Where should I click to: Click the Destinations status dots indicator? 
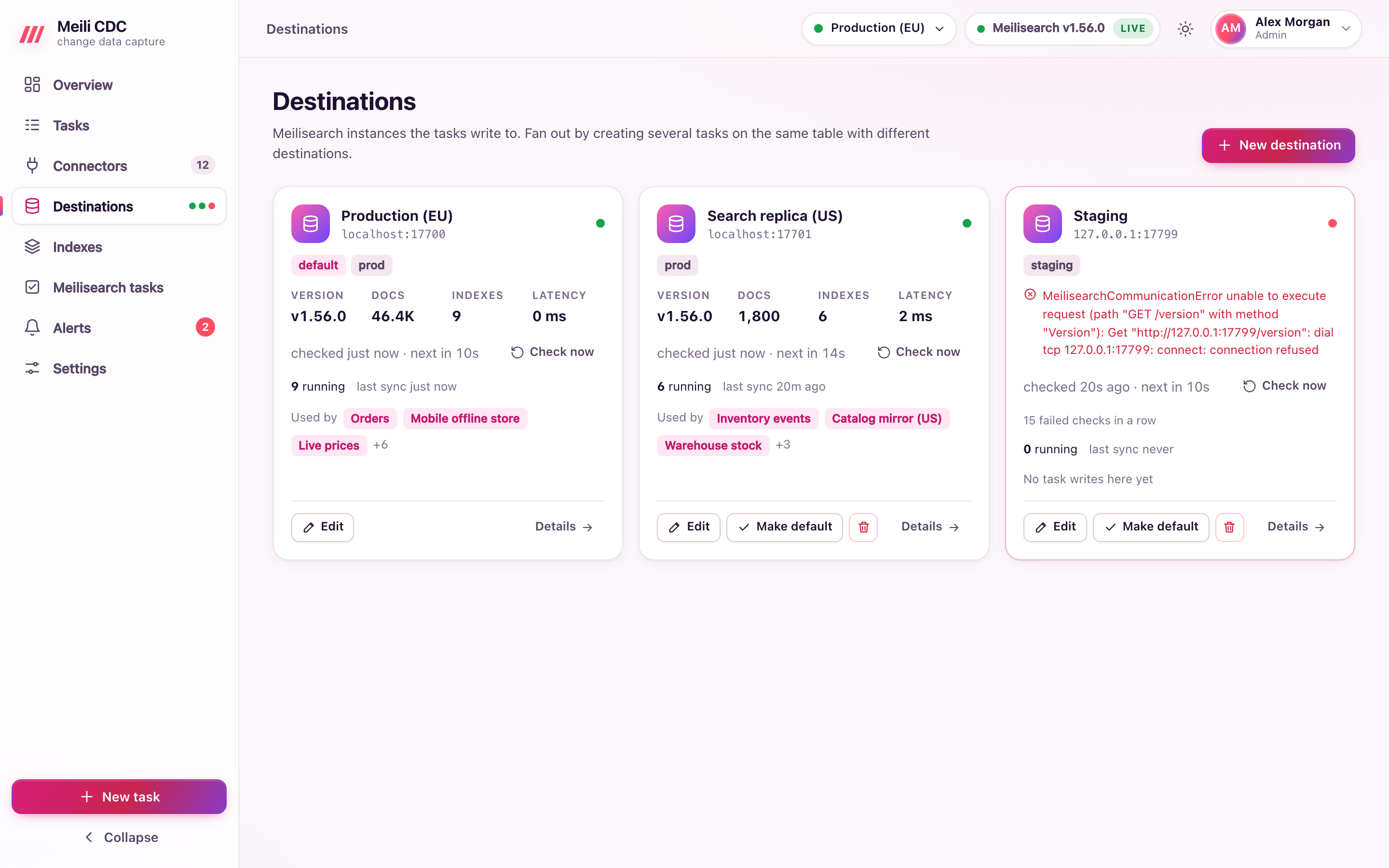[x=202, y=206]
